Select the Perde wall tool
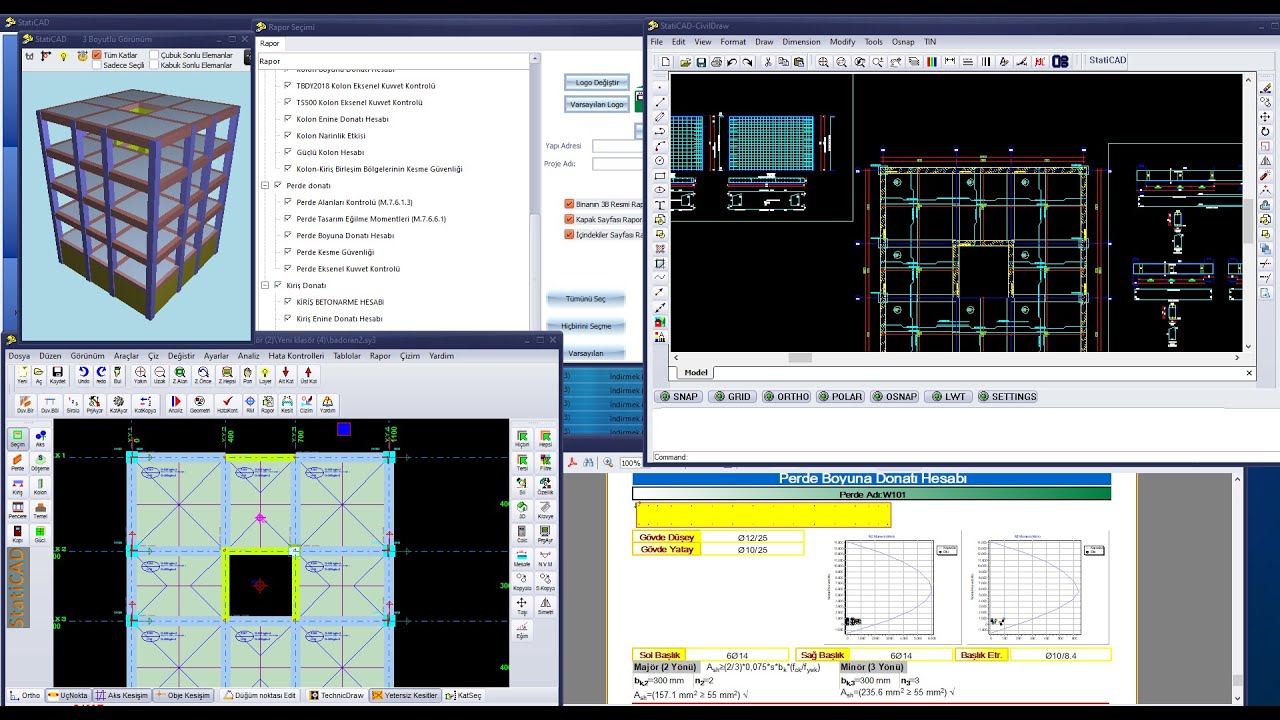 tap(17, 462)
